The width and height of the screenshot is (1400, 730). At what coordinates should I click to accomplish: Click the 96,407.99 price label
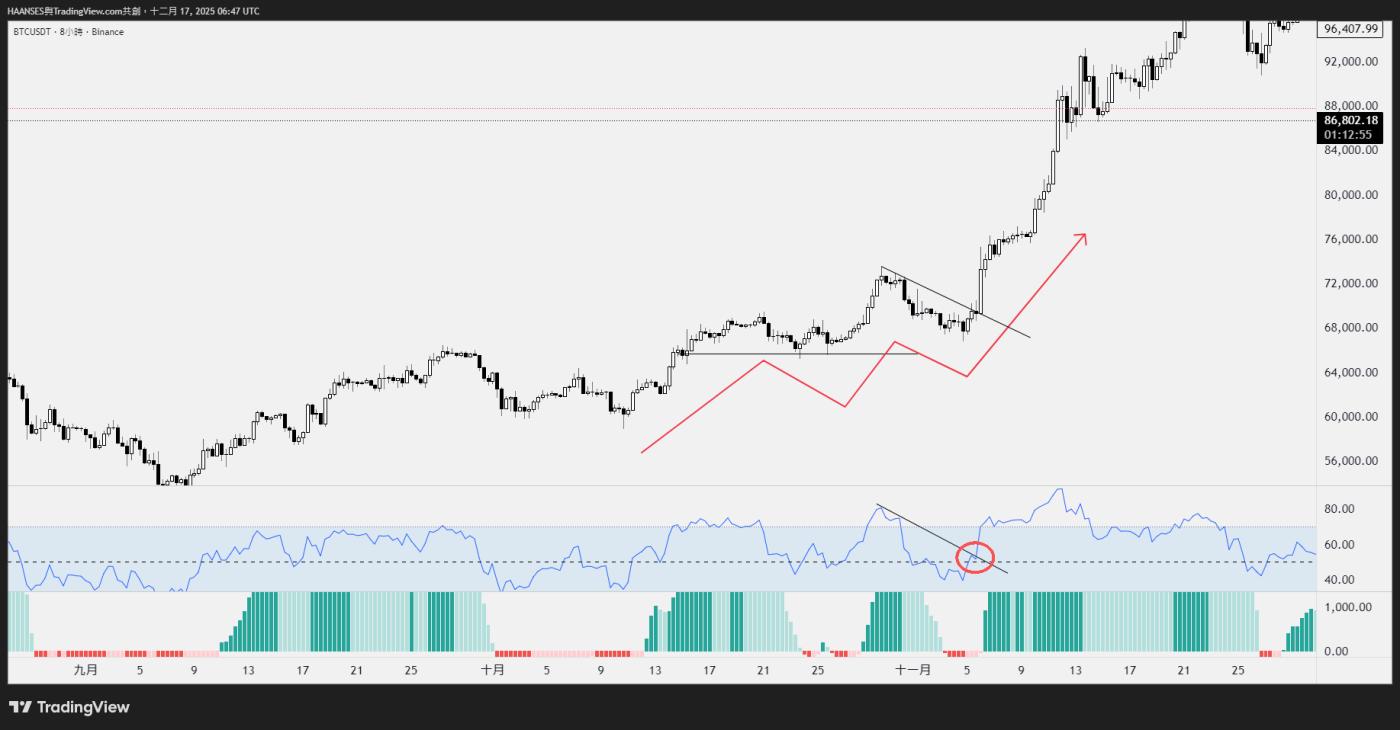pos(1351,29)
